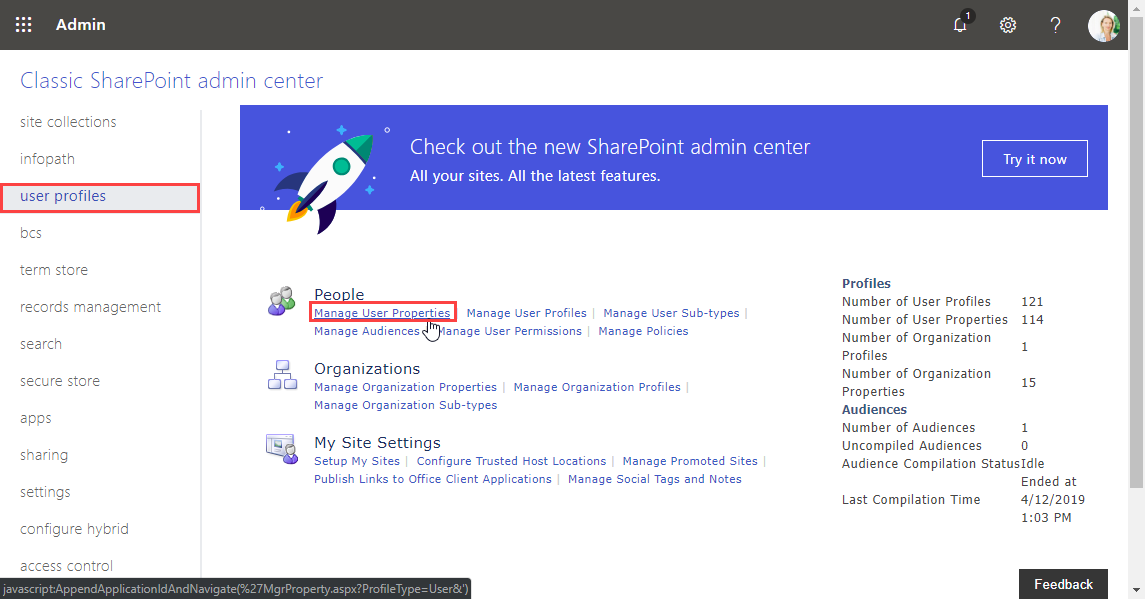The image size is (1145, 599).
Task: Open the notifications bell icon
Action: coord(961,24)
